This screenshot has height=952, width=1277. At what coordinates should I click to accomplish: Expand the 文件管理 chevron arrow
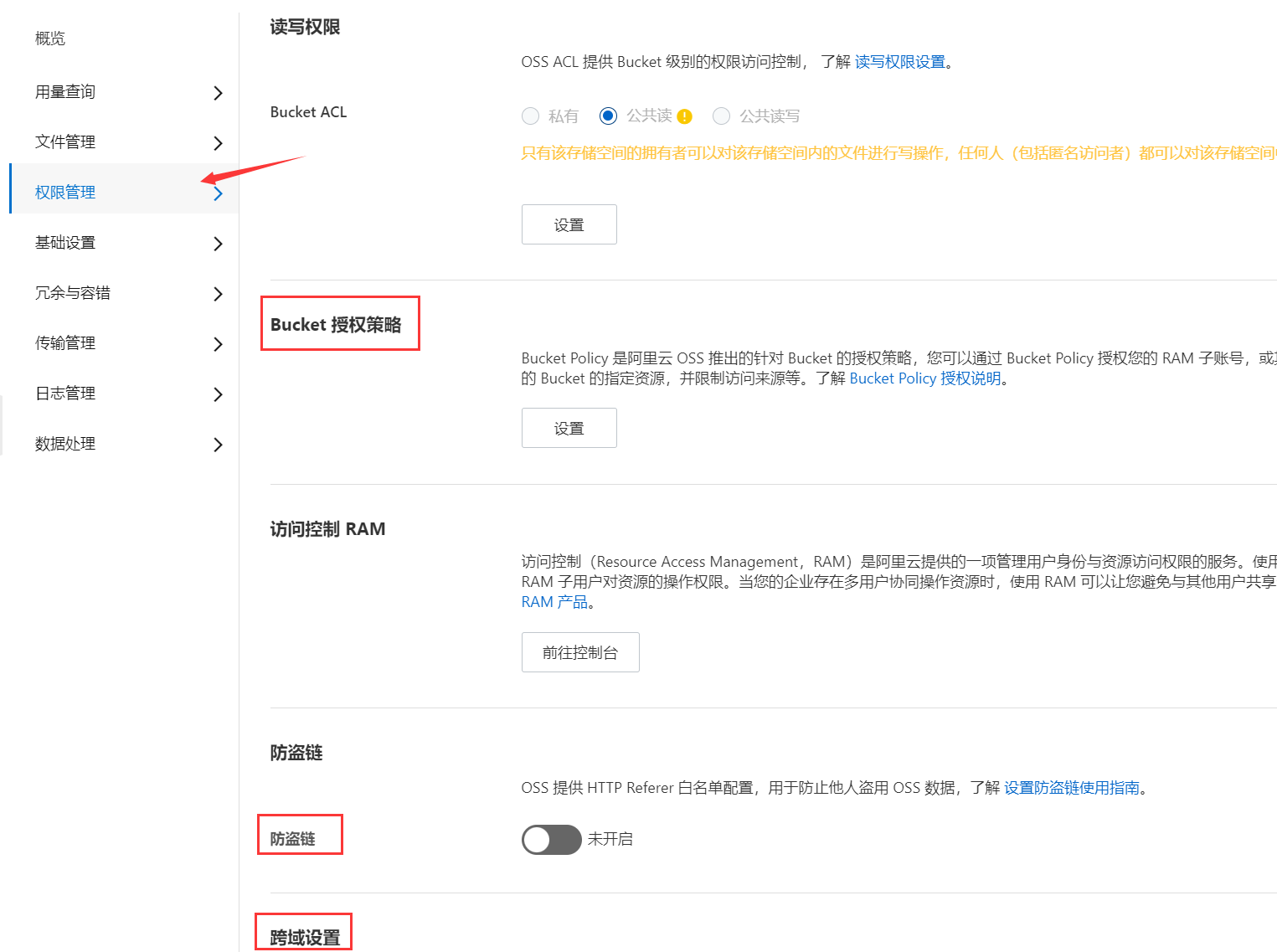click(218, 143)
